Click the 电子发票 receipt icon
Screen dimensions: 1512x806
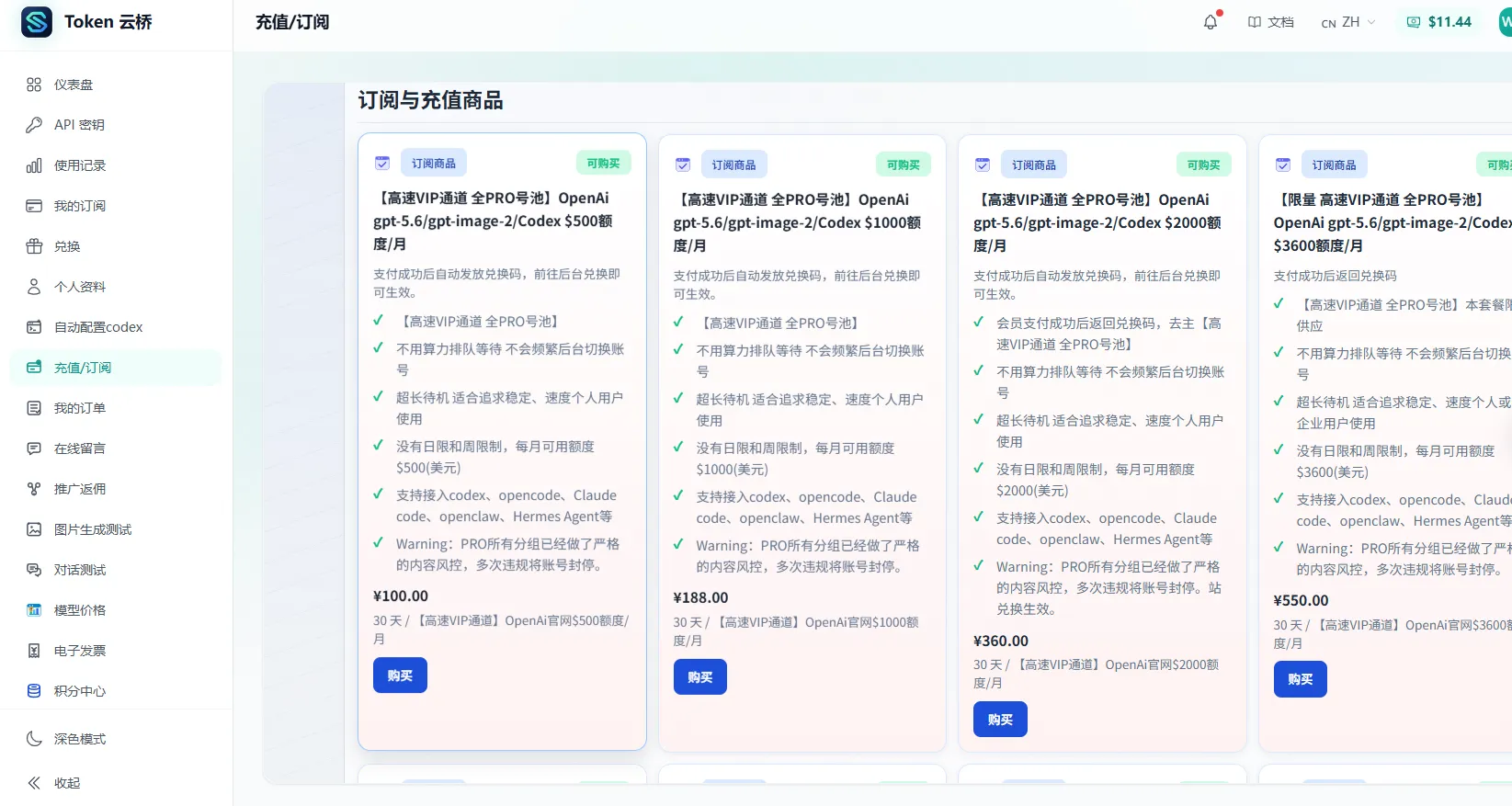34,651
